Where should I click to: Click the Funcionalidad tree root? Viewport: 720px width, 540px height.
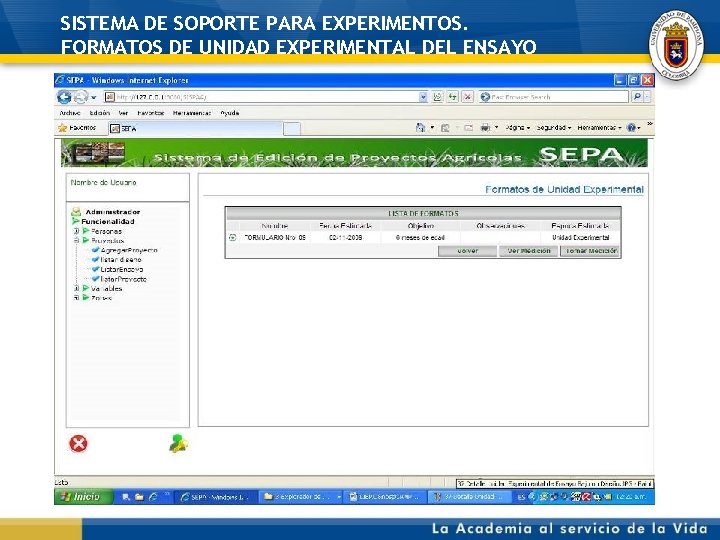pyautogui.click(x=108, y=221)
